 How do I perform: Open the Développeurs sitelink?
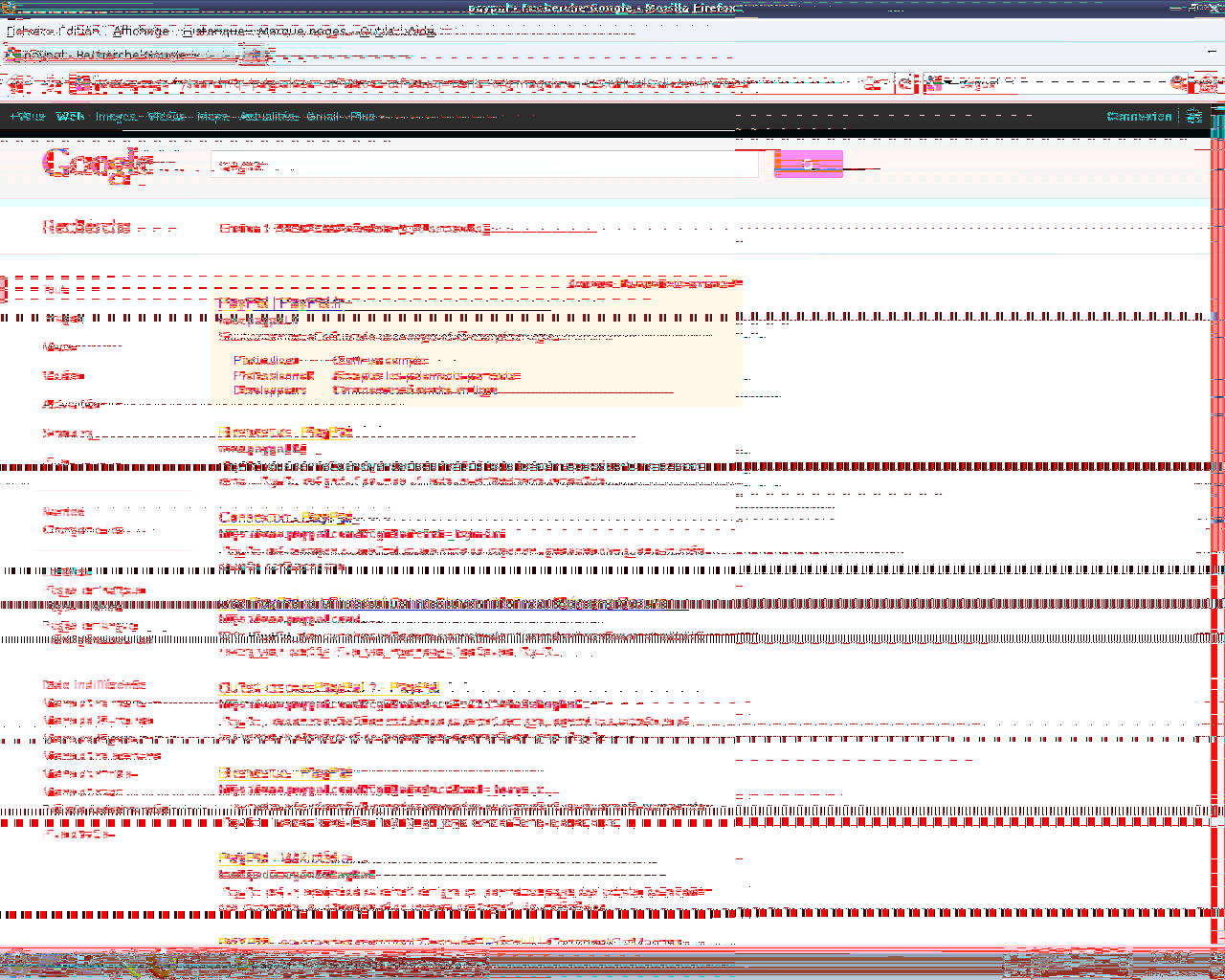tap(271, 390)
